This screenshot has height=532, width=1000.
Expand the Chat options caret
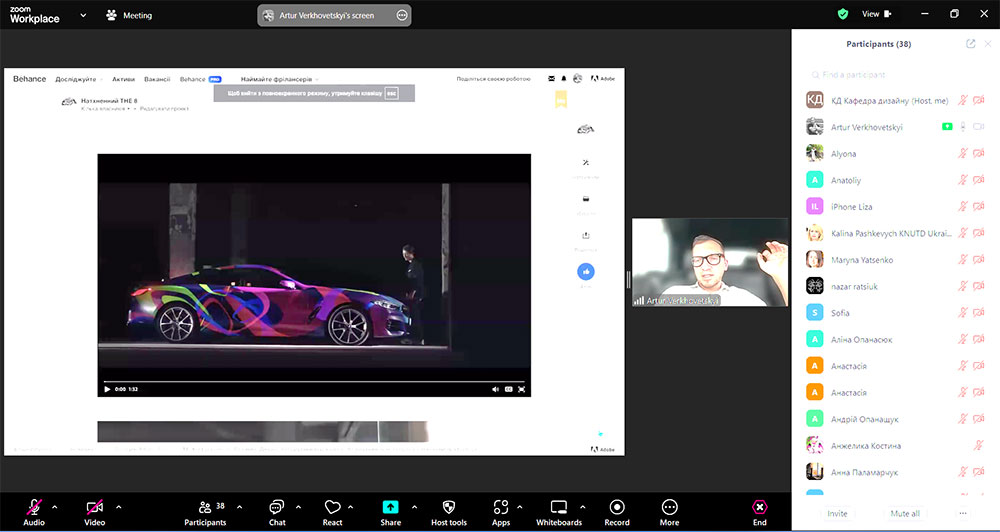pos(298,508)
